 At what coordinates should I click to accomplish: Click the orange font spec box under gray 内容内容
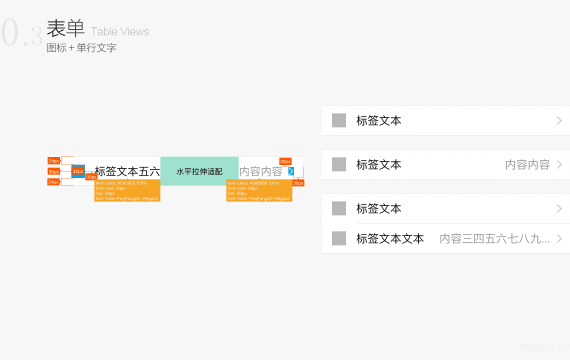click(259, 191)
